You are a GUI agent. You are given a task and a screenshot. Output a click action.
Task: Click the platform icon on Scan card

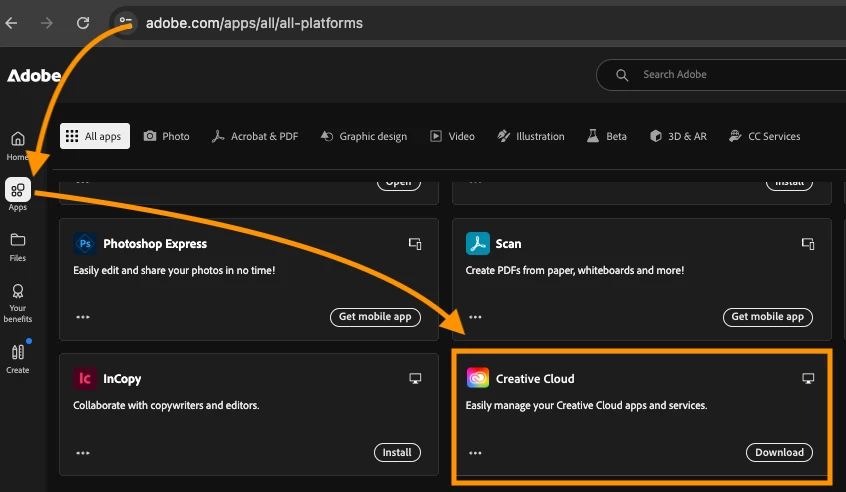(808, 244)
